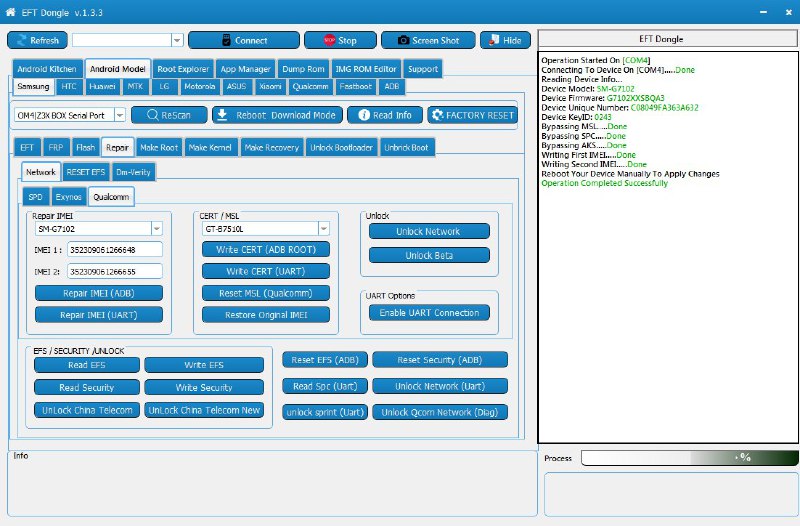Click the Read Info button
800x526 pixels.
385,115
